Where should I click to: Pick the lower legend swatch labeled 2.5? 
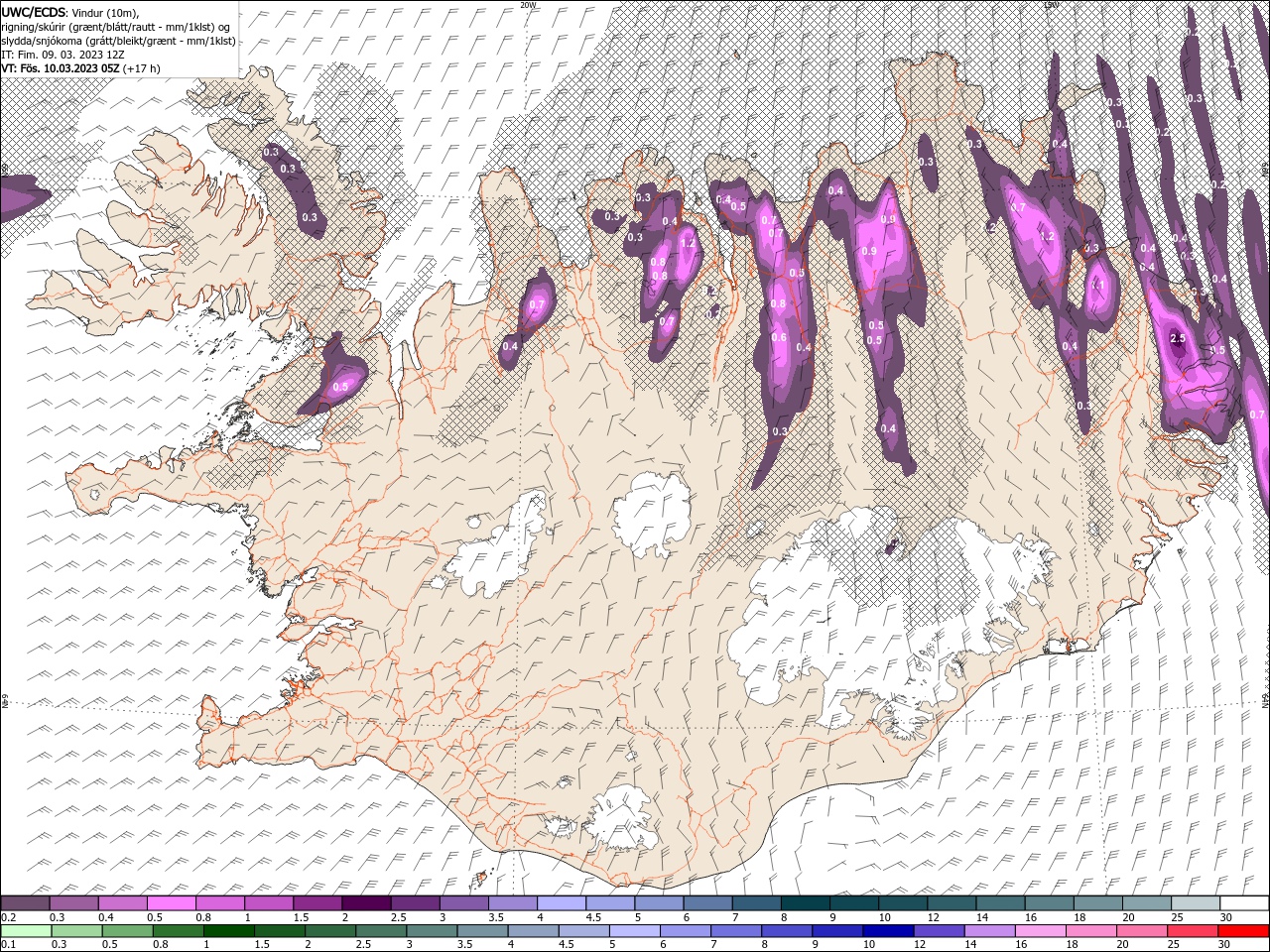pos(381,931)
